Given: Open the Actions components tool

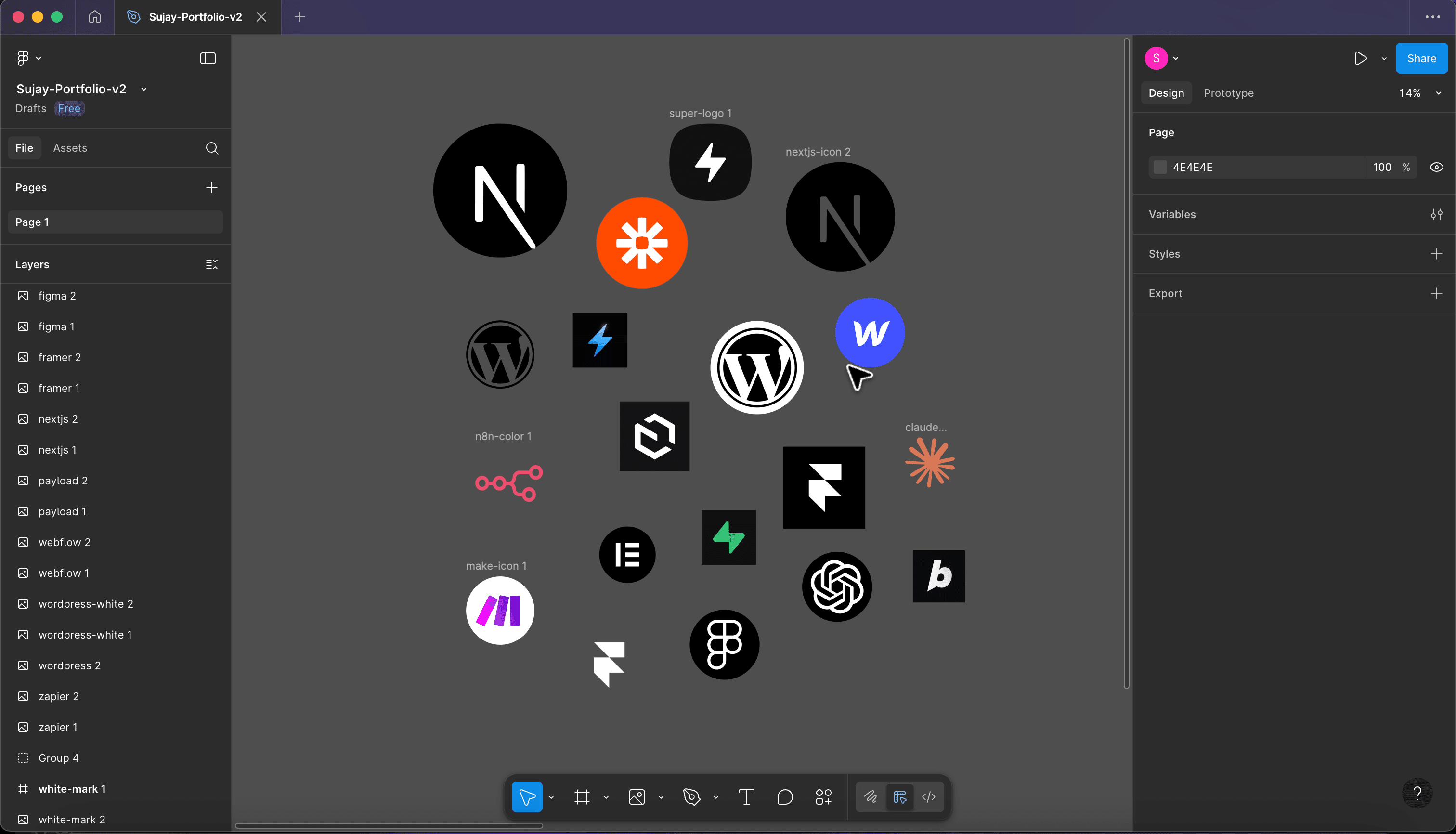Looking at the screenshot, I should tap(823, 797).
